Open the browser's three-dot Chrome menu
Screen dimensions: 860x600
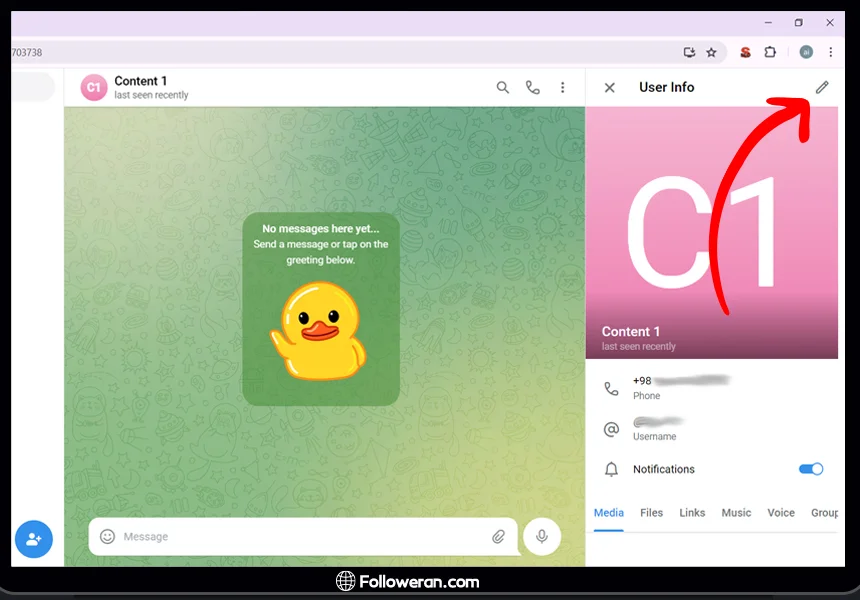[830, 52]
